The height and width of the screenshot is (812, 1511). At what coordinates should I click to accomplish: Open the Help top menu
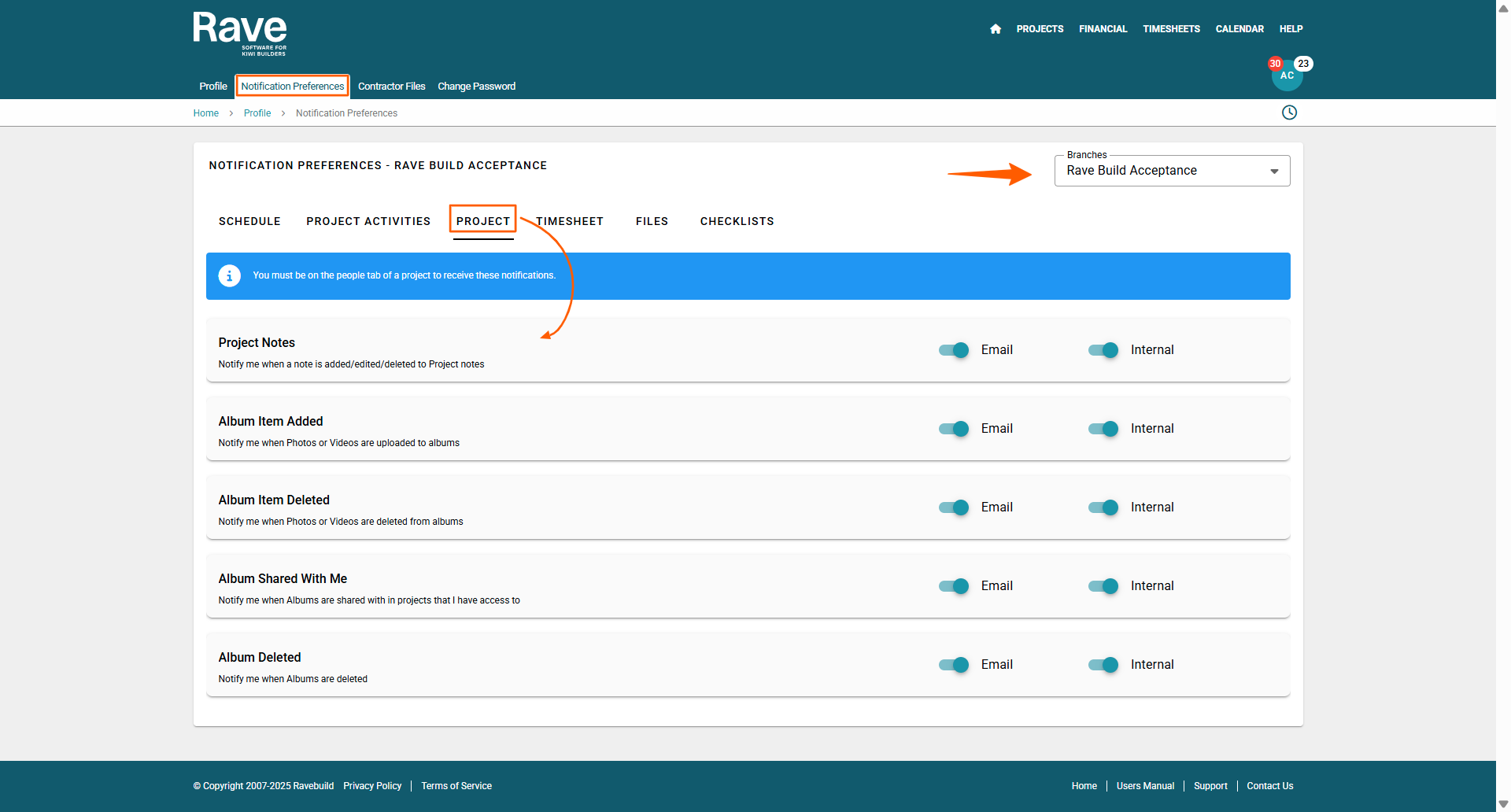(x=1291, y=29)
